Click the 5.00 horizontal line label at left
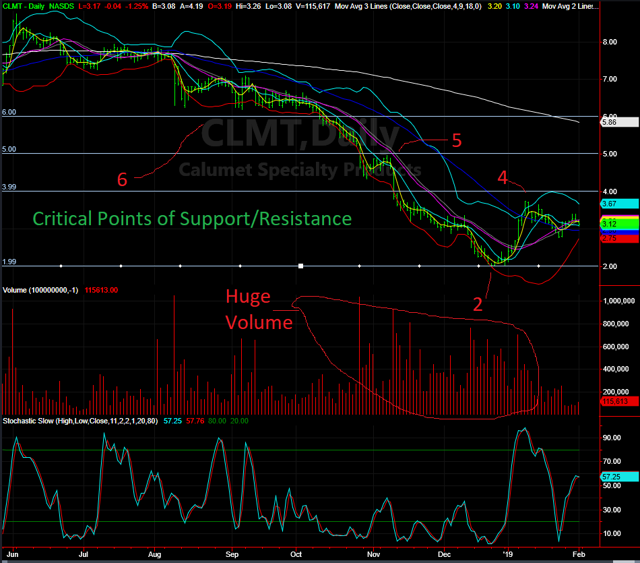The width and height of the screenshot is (640, 563). (9, 149)
